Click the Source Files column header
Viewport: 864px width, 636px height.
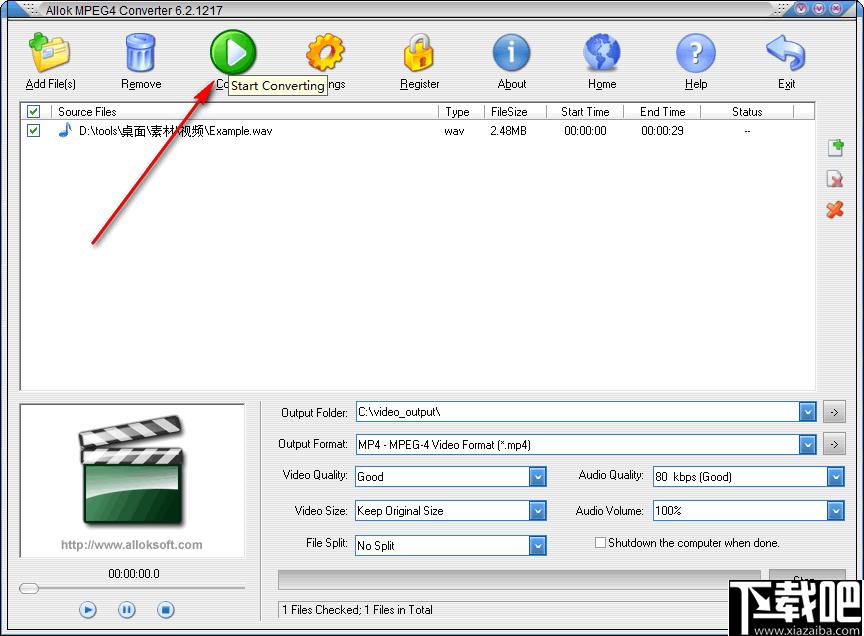pos(245,111)
